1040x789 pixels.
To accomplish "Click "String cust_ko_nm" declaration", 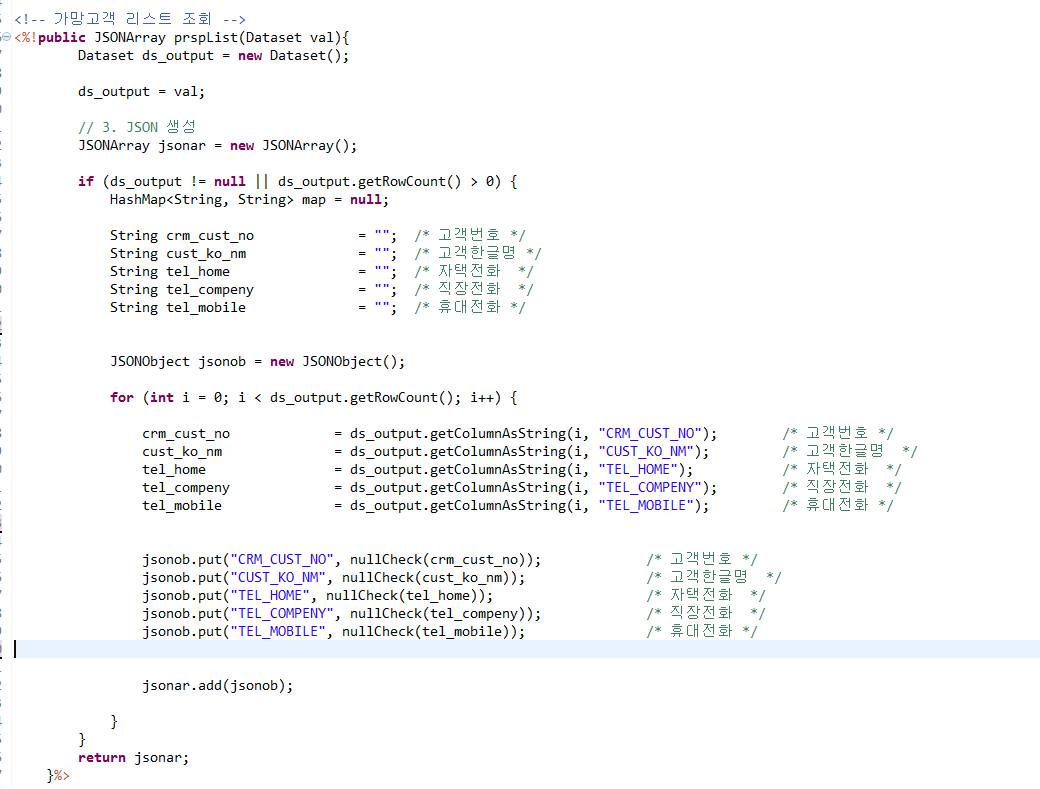I will [x=178, y=253].
